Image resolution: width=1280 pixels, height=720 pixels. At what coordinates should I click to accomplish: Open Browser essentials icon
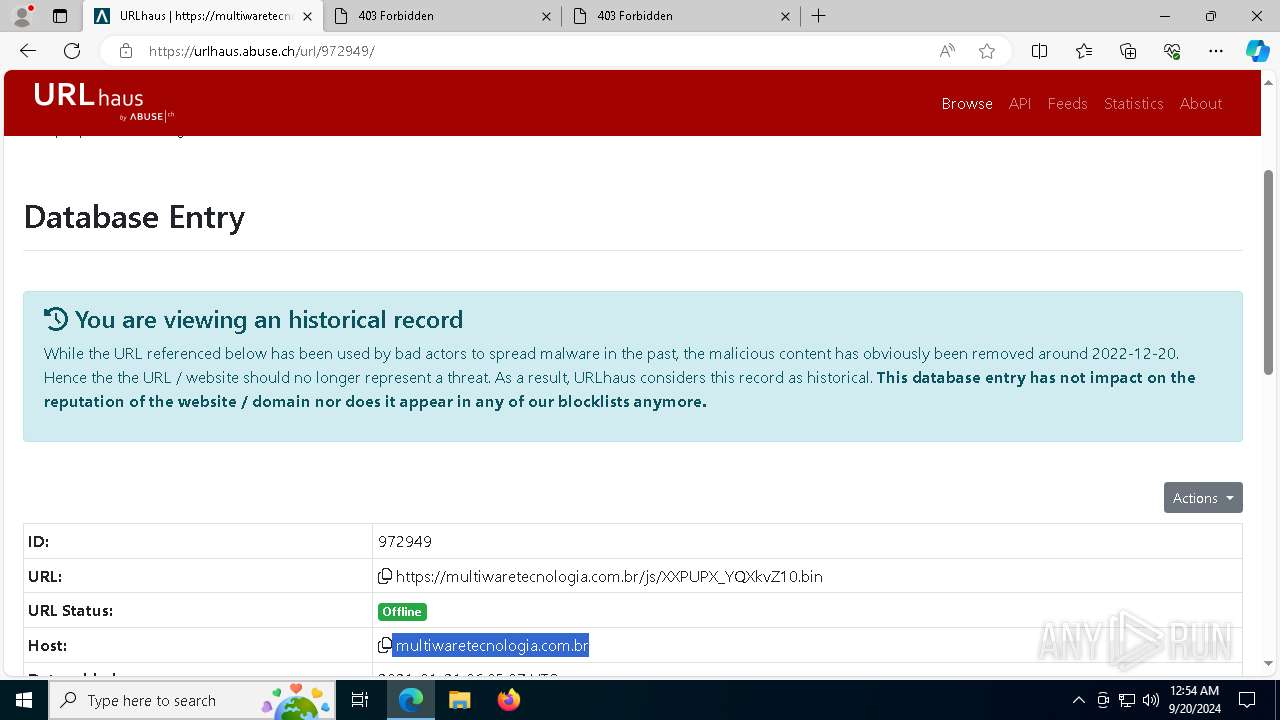click(x=1172, y=51)
